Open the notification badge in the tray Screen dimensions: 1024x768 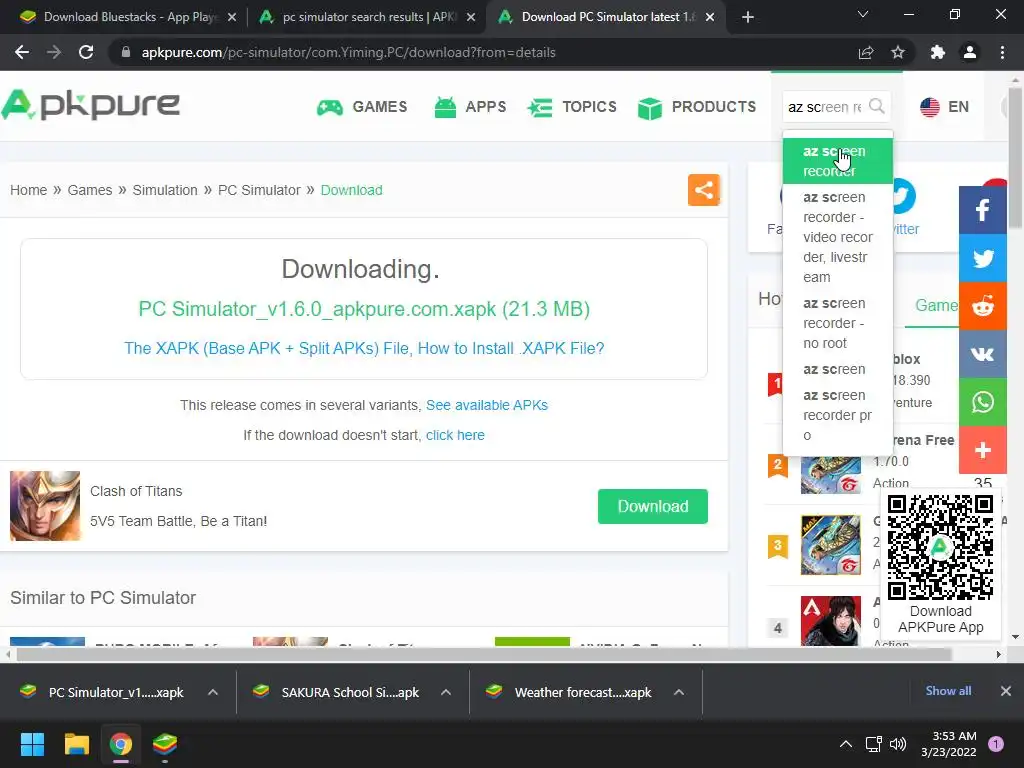[996, 744]
